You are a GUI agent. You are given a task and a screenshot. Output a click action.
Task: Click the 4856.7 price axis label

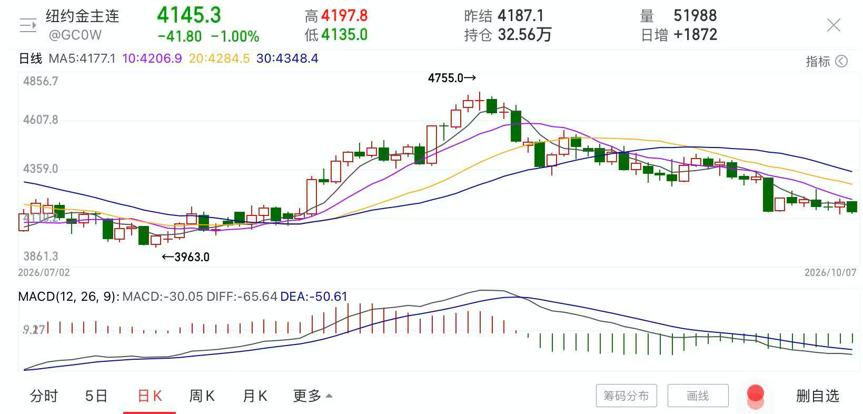pos(41,81)
